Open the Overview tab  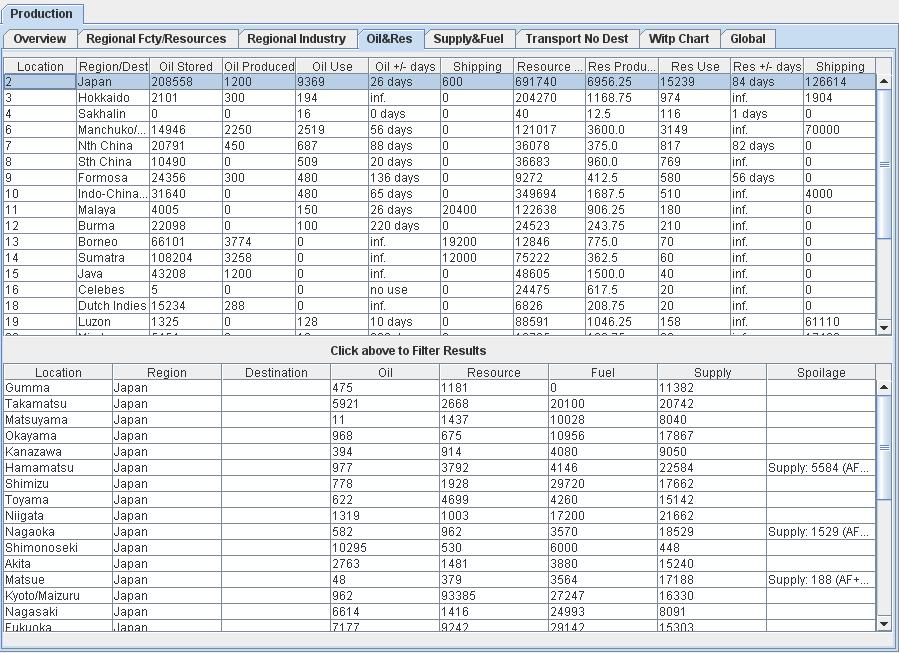[x=40, y=39]
